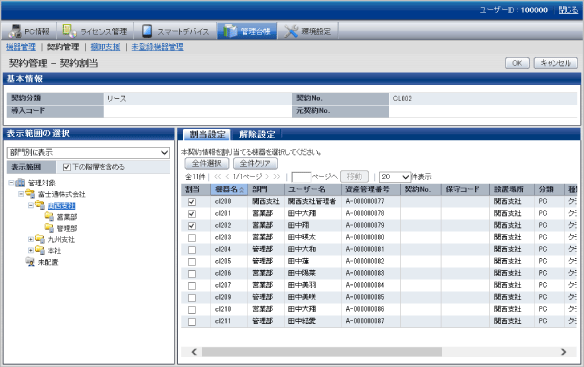Select 管理部 in department tree
The width and height of the screenshot is (584, 367).
(67, 228)
